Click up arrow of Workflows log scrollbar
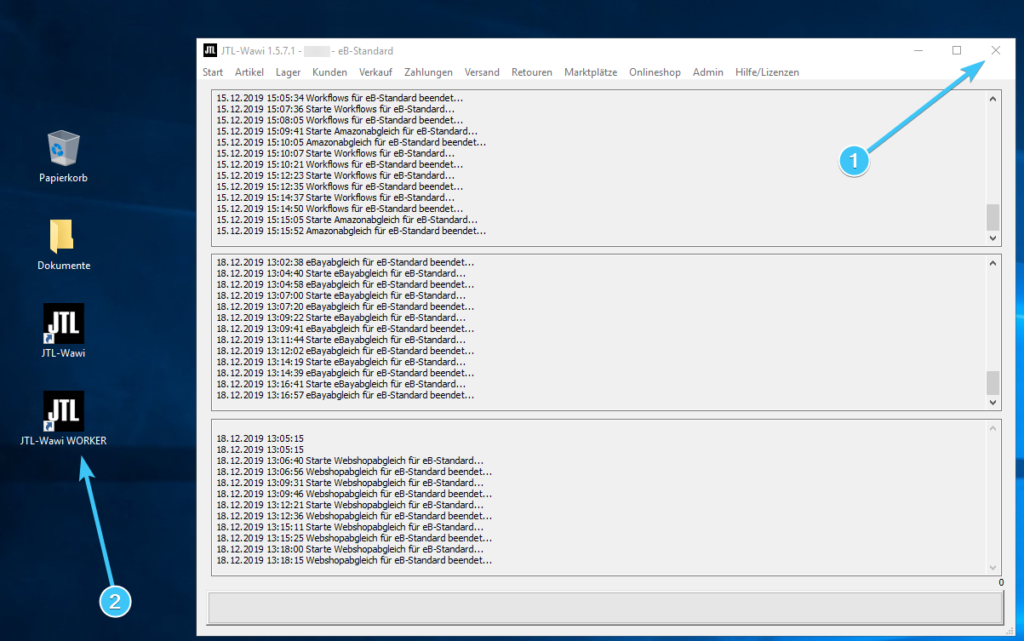The height and width of the screenshot is (641, 1024). [993, 99]
